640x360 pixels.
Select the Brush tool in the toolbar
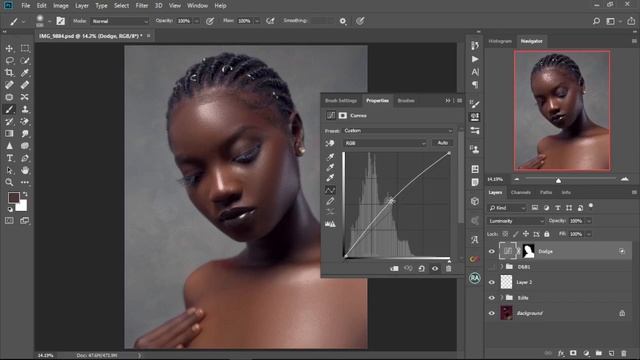(x=9, y=109)
